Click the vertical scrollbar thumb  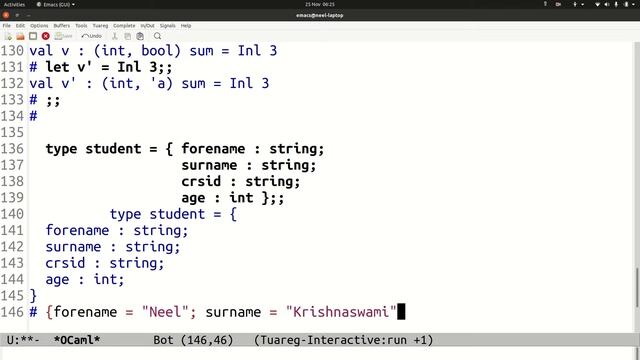click(637, 287)
